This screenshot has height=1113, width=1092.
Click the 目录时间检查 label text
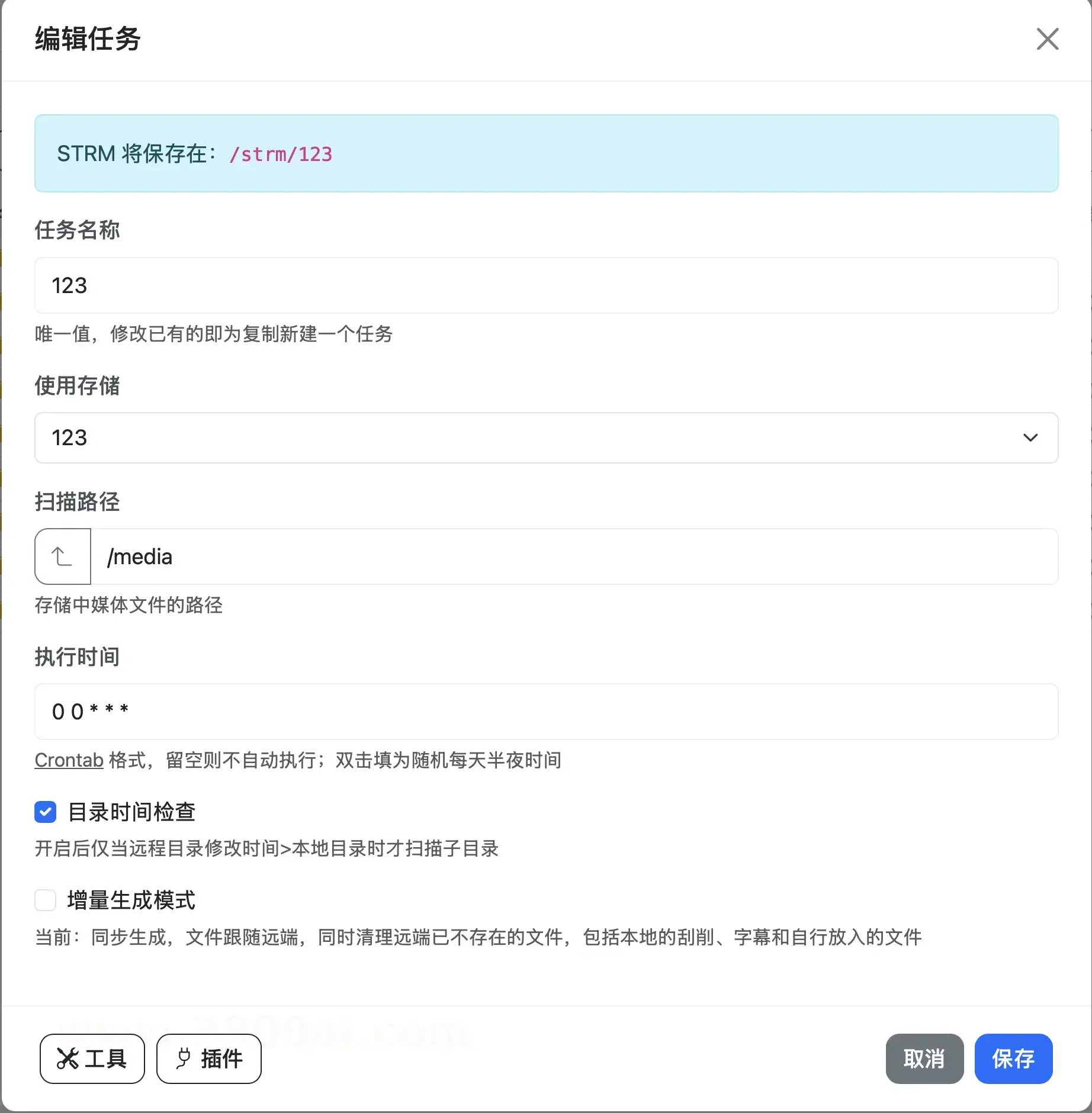pos(131,812)
